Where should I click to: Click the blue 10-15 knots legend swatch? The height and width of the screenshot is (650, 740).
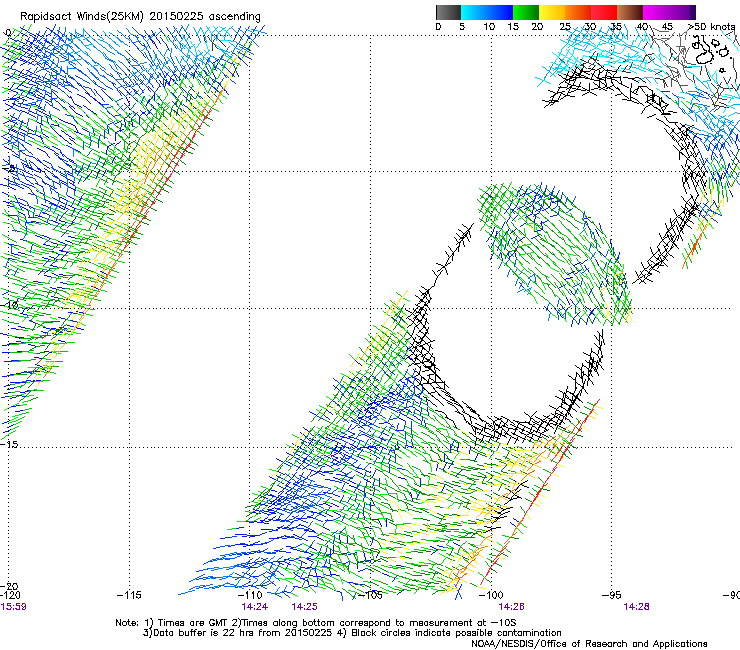pos(500,12)
